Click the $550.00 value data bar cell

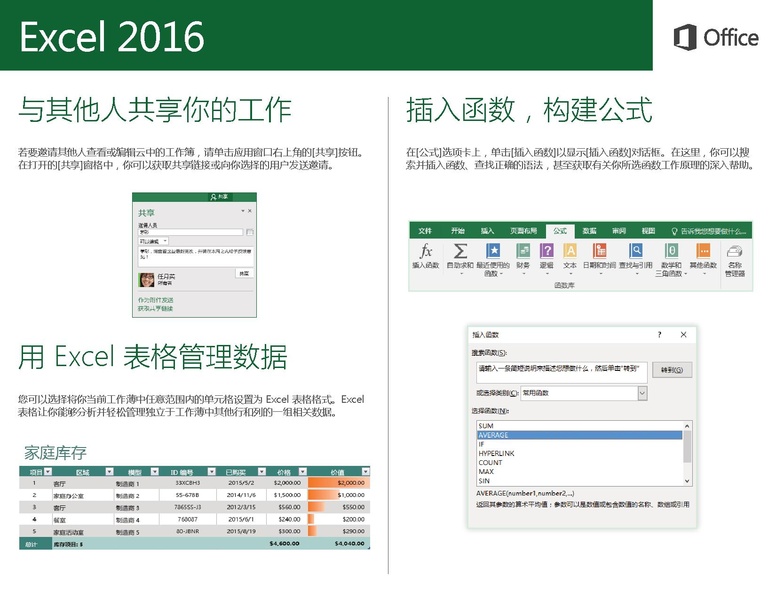click(x=339, y=507)
